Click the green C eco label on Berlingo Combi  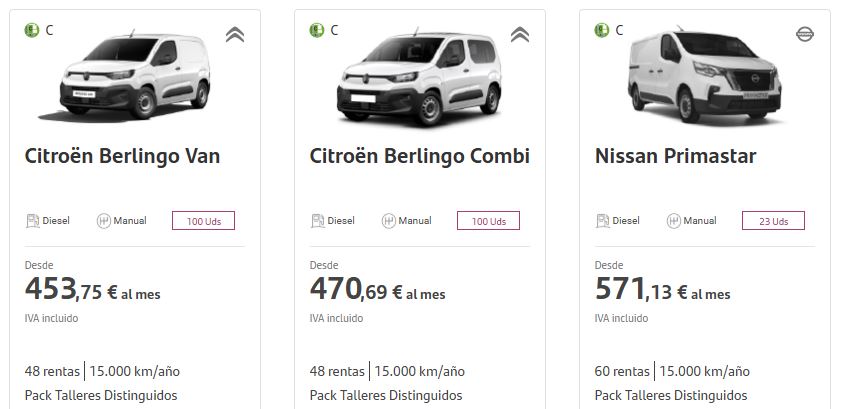click(x=317, y=30)
